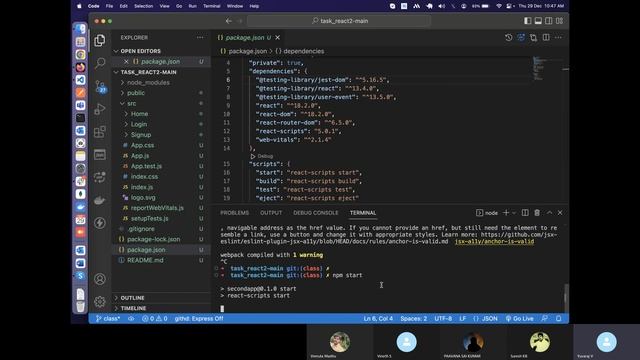
Task: Close the package.json editor tab
Action: point(278,38)
